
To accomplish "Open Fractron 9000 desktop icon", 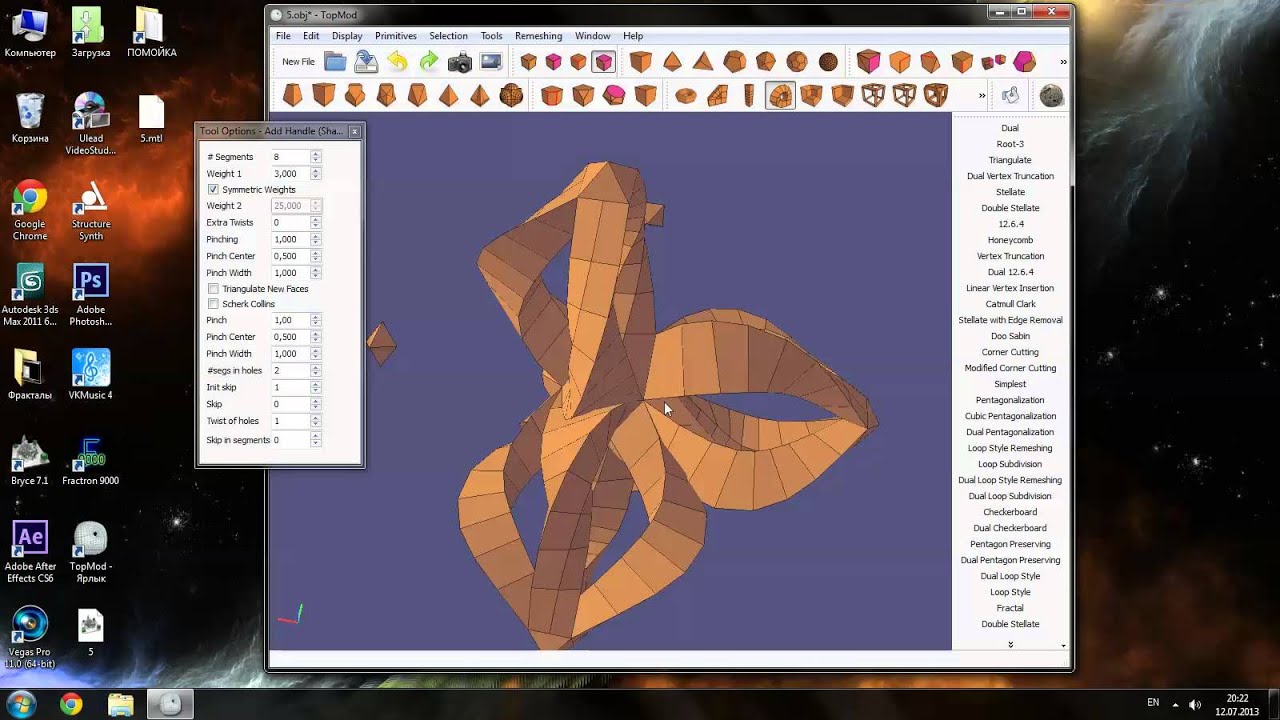I will [91, 461].
